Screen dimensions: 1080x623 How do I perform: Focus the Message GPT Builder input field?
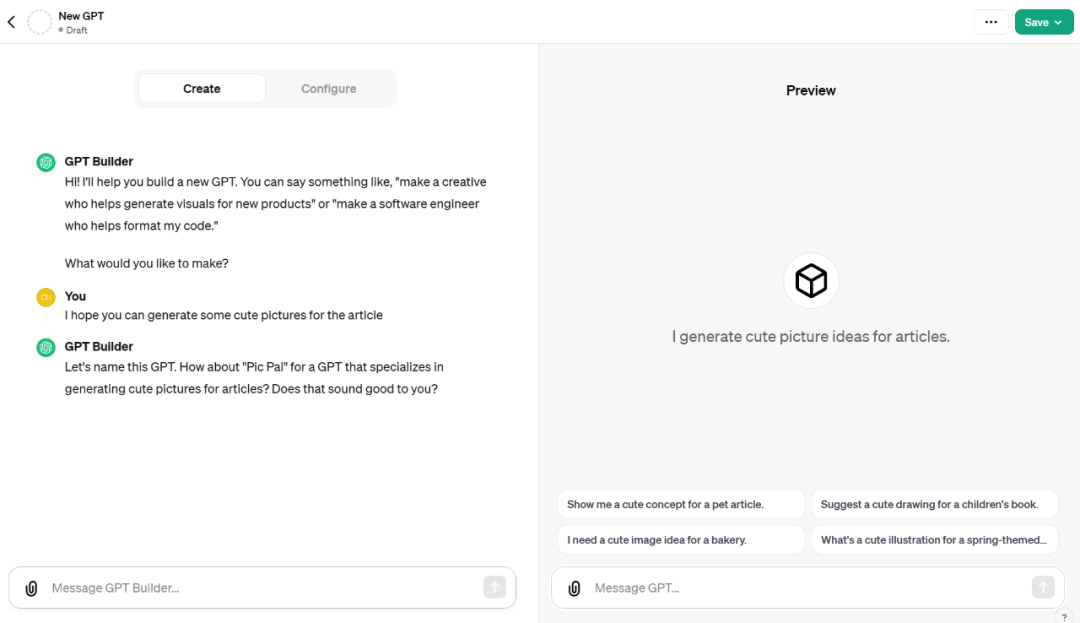tap(260, 588)
